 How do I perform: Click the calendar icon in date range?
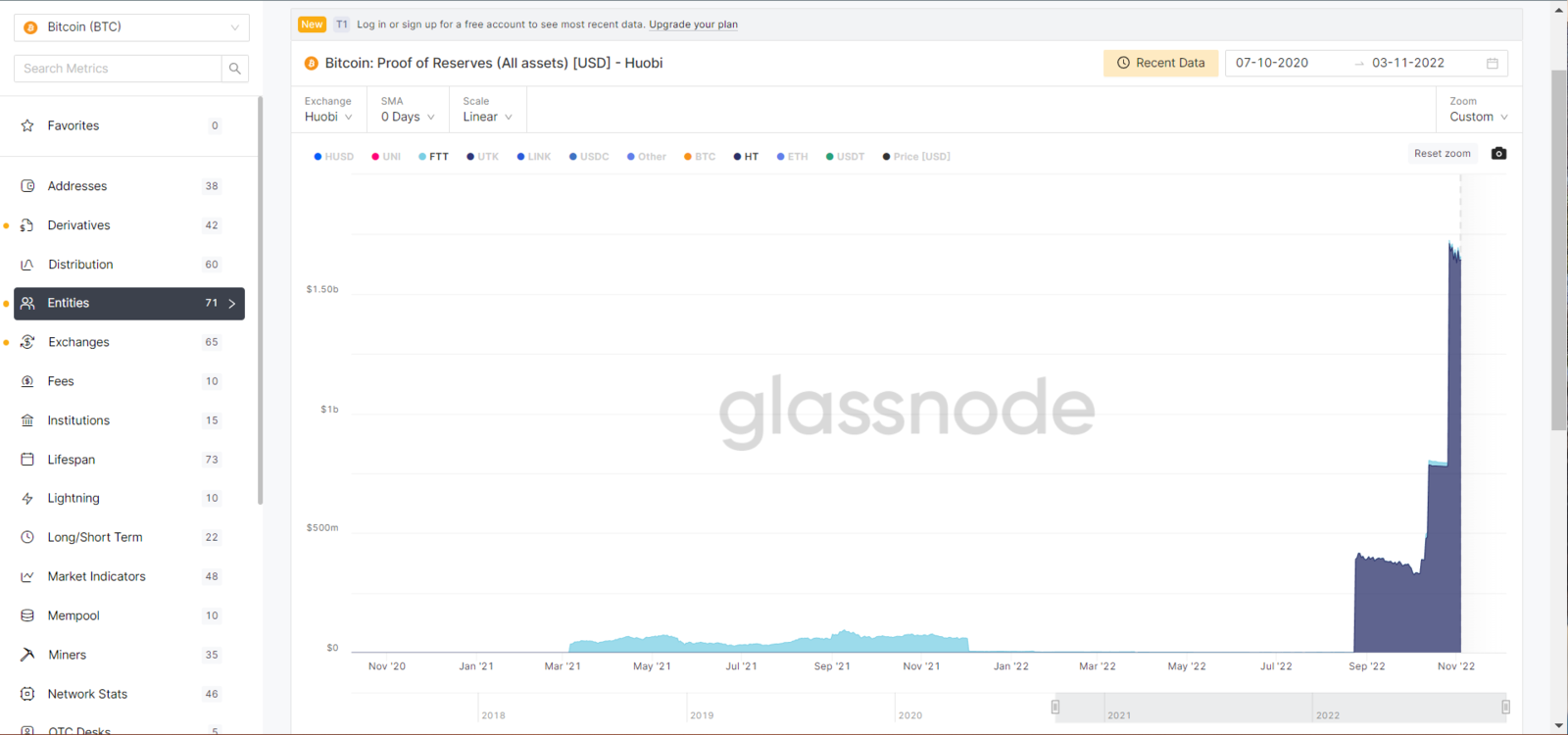(x=1492, y=64)
